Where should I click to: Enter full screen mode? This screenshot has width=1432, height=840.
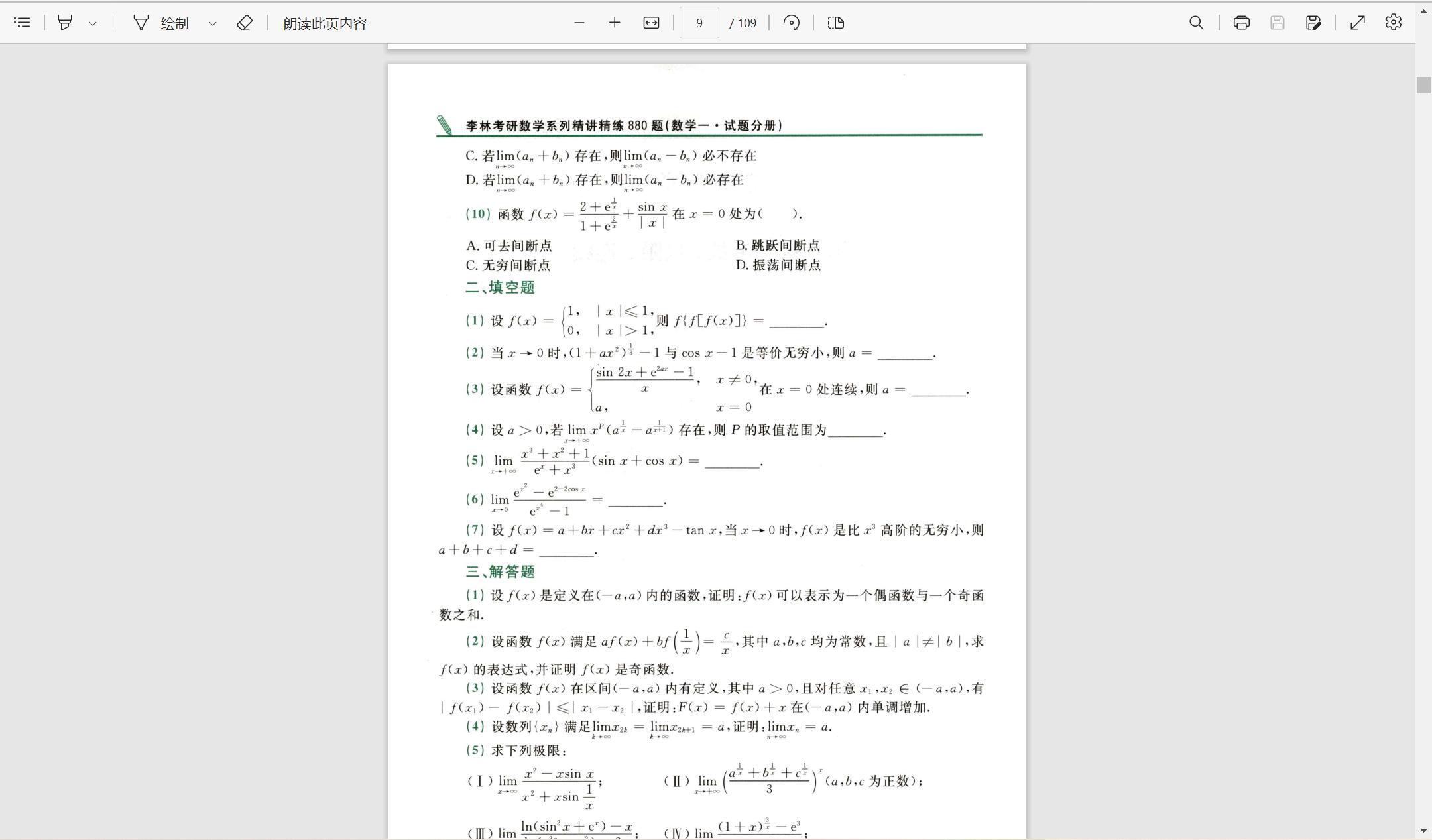point(1357,23)
